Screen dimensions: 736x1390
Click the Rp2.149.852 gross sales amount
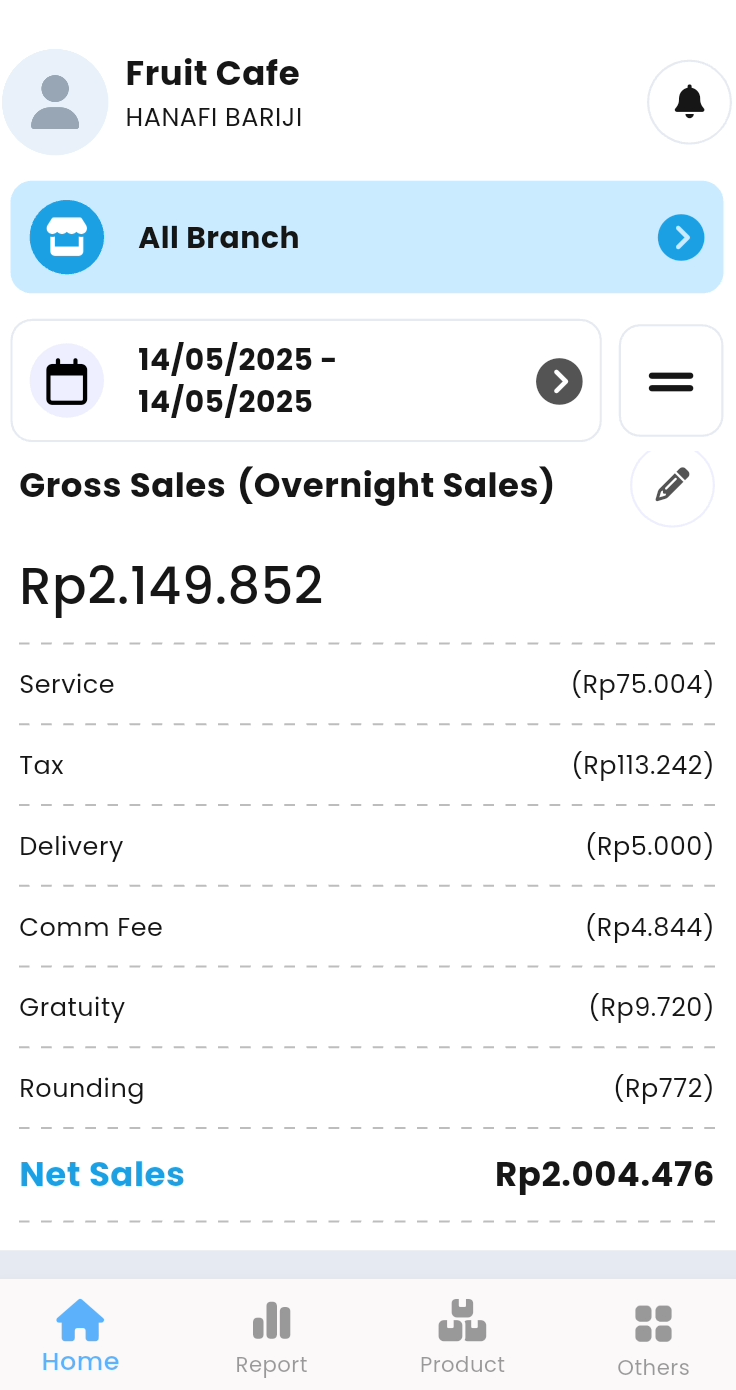click(172, 586)
